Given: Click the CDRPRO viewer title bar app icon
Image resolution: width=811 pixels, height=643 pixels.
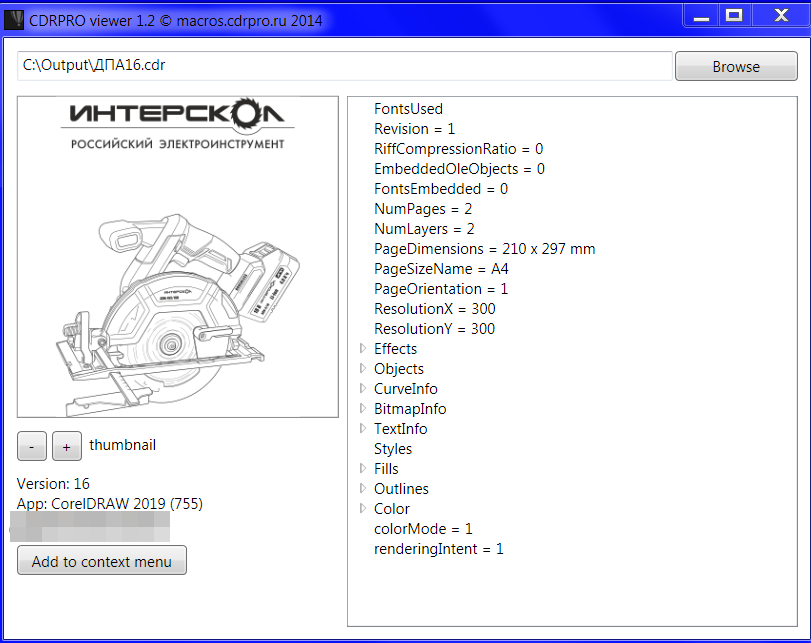Looking at the screenshot, I should pos(14,20).
